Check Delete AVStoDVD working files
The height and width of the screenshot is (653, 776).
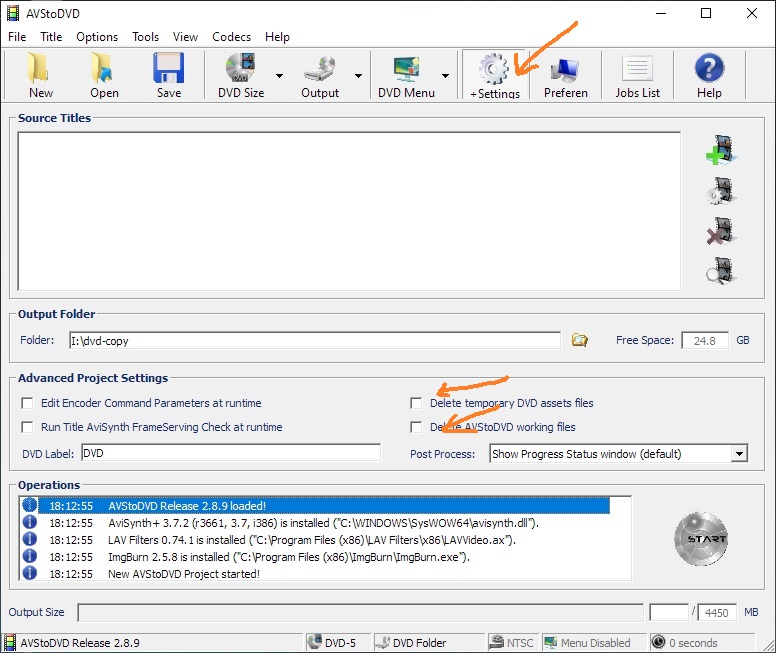tap(416, 427)
